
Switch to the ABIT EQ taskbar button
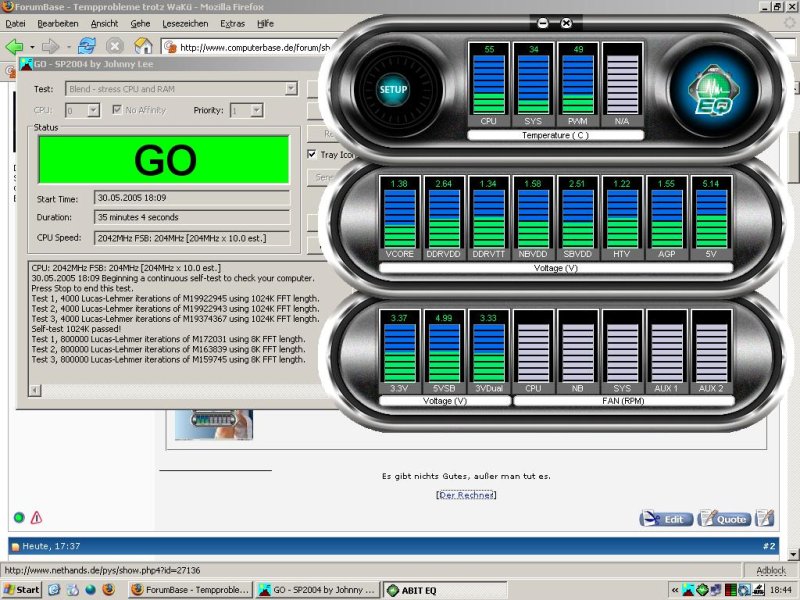(445, 590)
